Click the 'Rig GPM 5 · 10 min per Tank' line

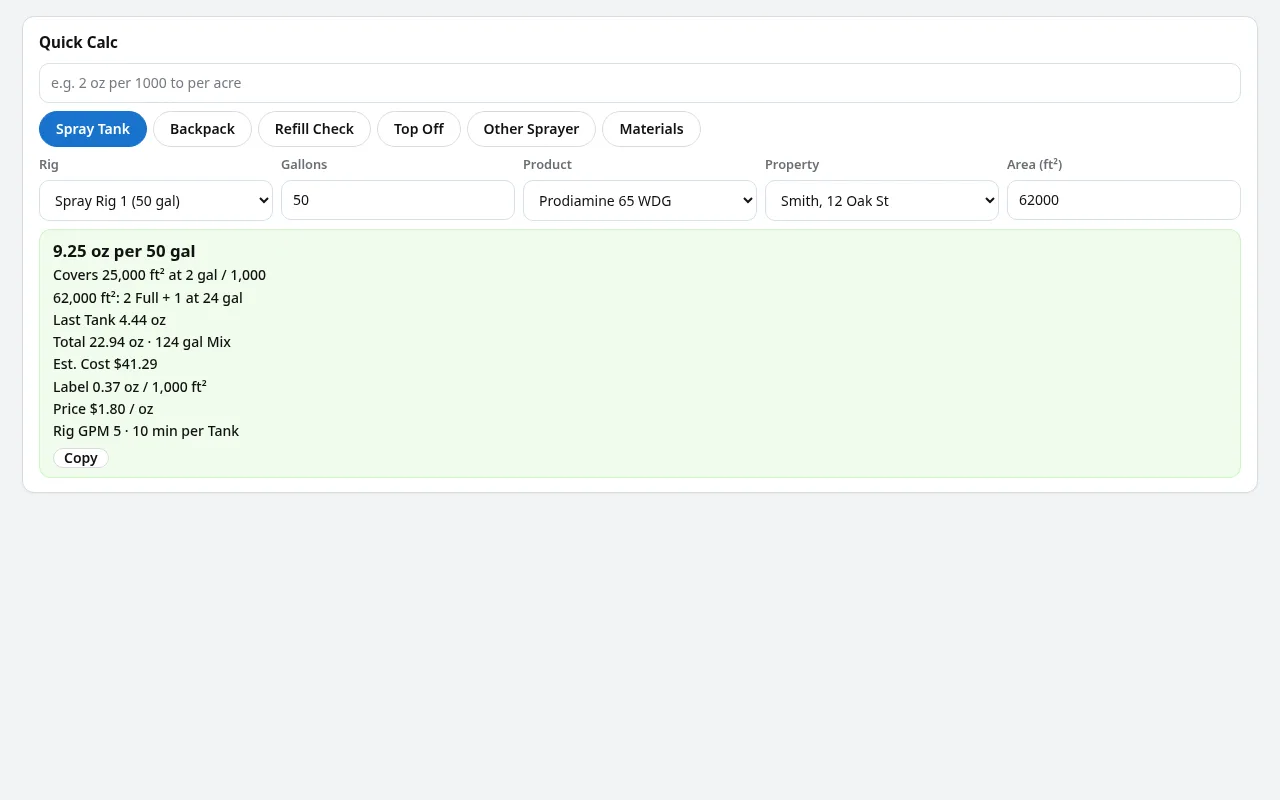[x=146, y=431]
